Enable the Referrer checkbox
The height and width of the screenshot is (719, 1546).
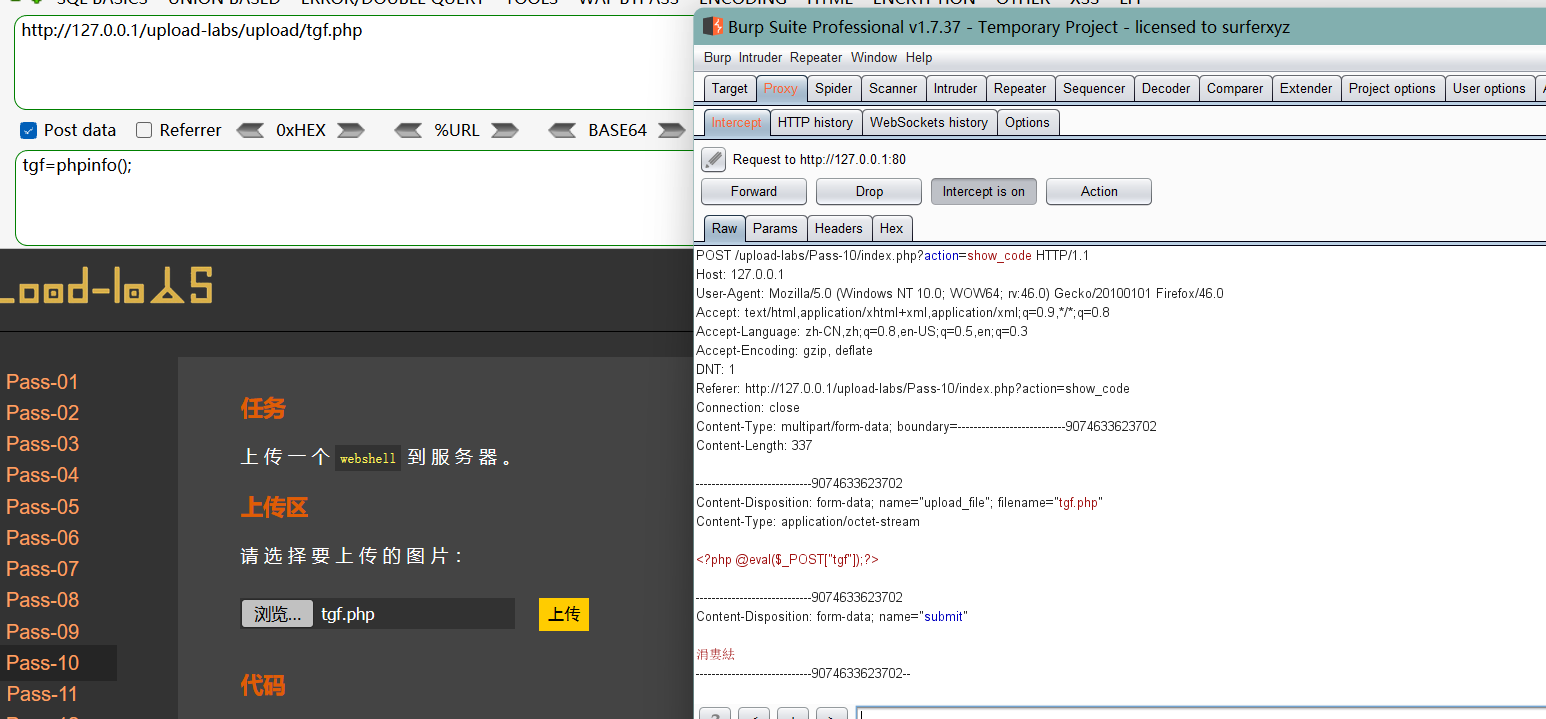(144, 130)
